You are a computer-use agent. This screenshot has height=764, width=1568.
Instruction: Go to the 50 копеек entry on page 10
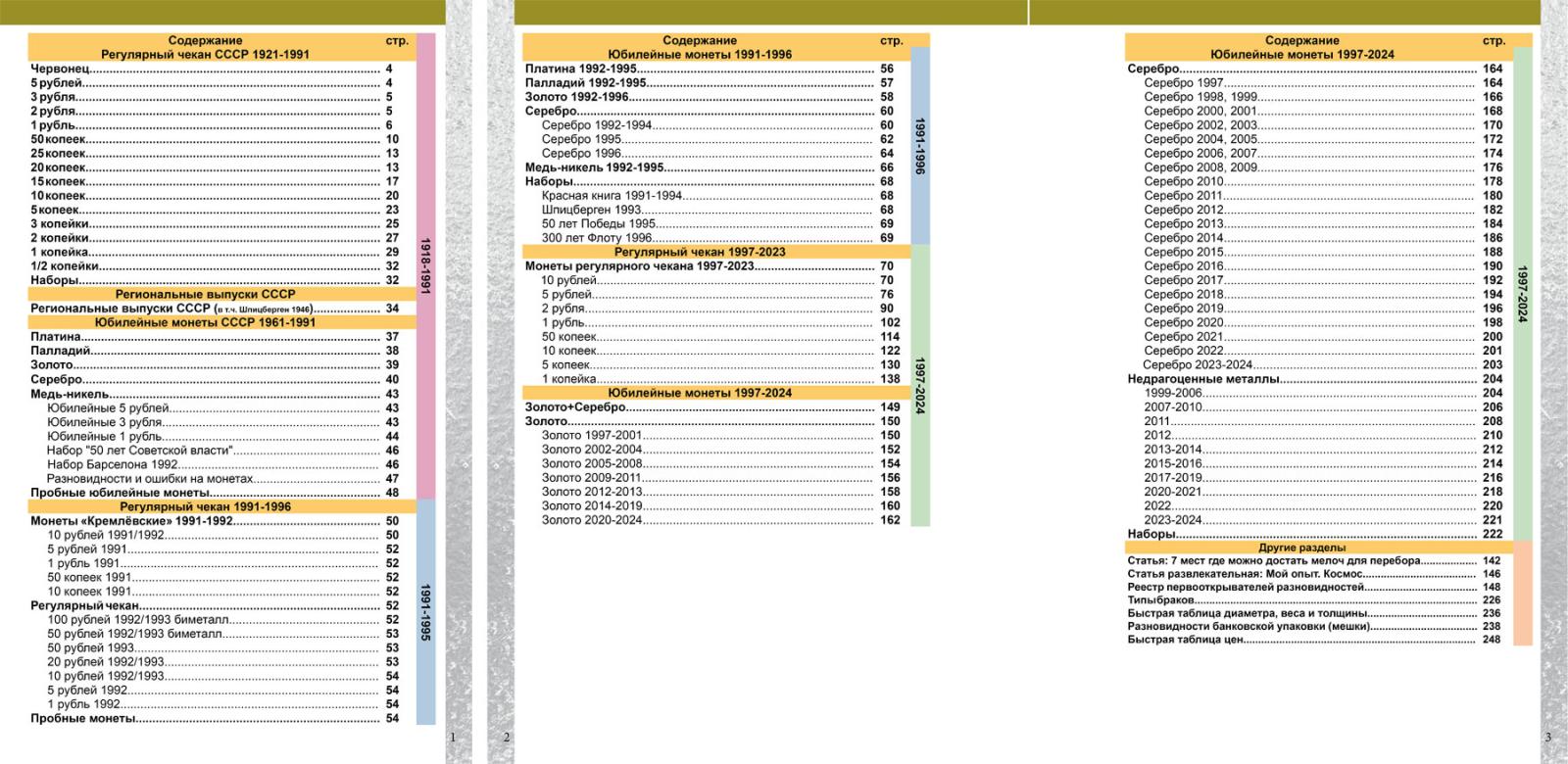coord(59,140)
